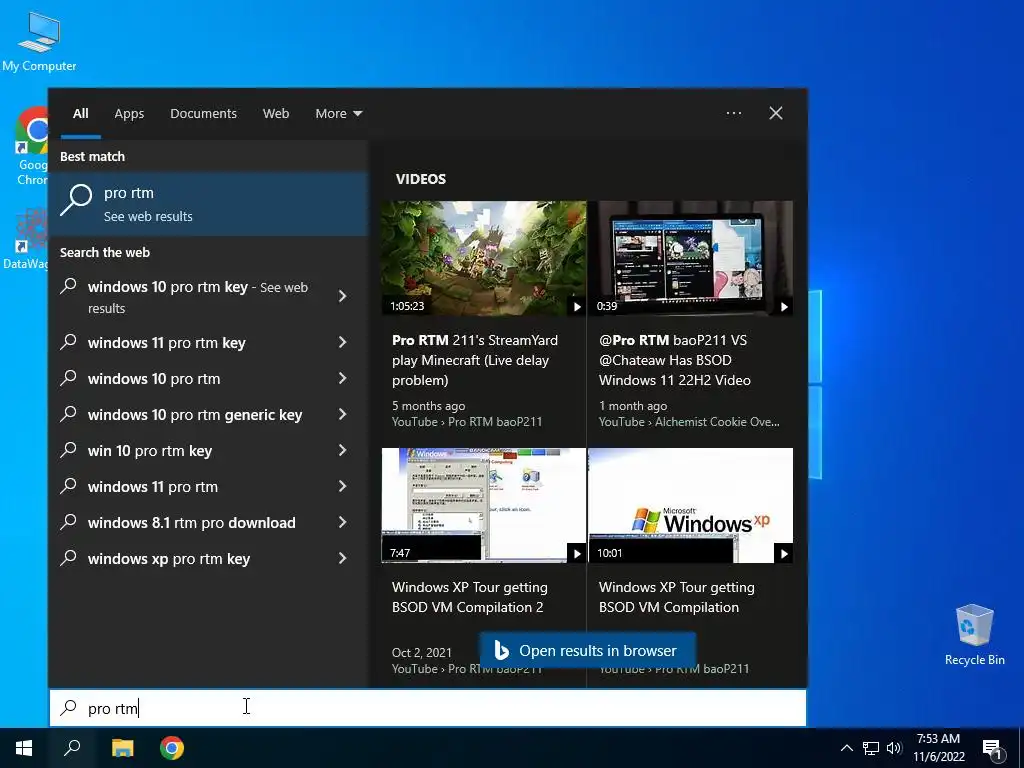Switch to the Documents tab
This screenshot has height=768, width=1024.
pyautogui.click(x=203, y=113)
